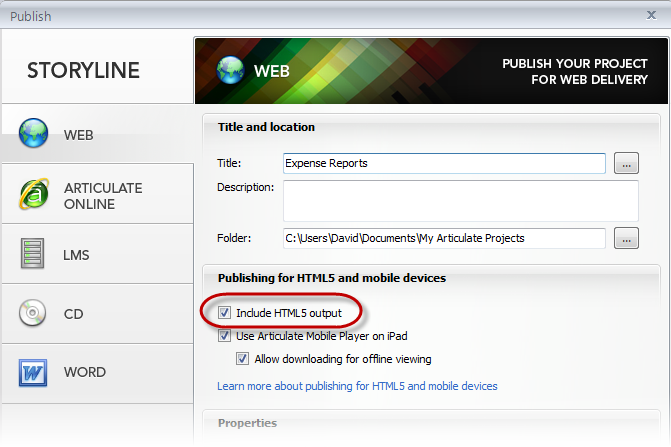Click the Folder: label
The image size is (671, 447).
tap(234, 238)
